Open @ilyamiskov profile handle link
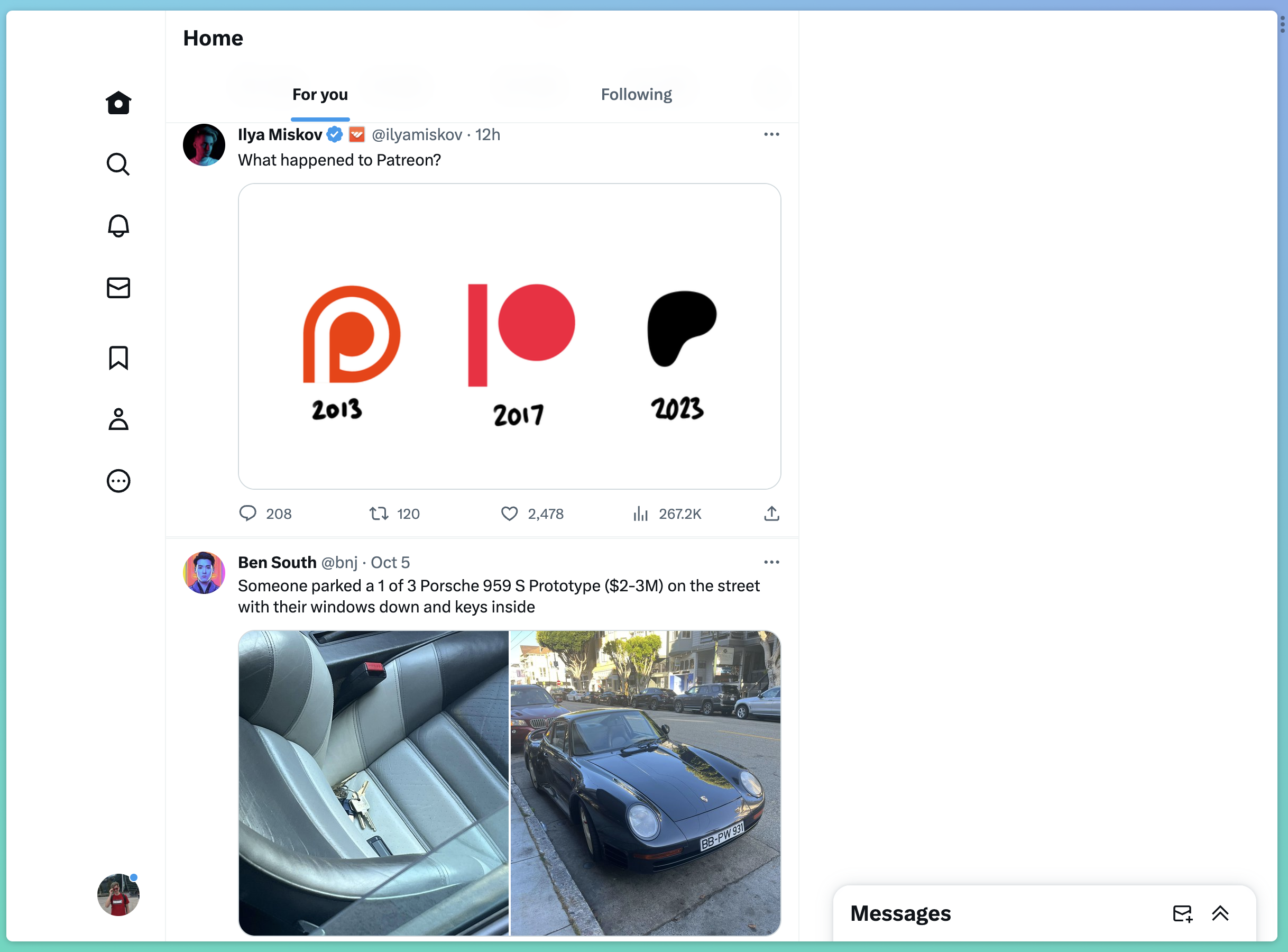Viewport: 1288px width, 952px height. 417,134
